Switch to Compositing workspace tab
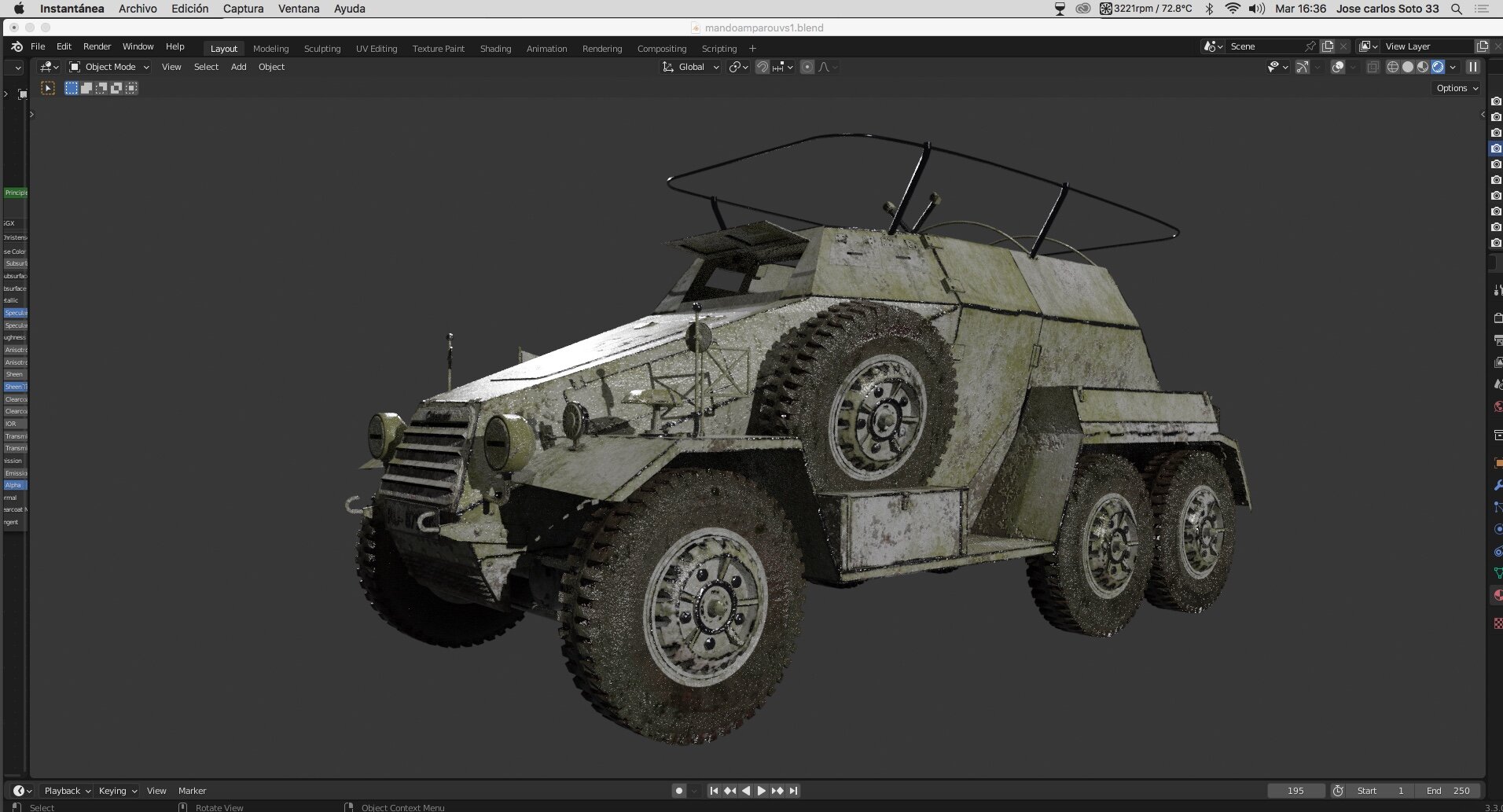The width and height of the screenshot is (1503, 812). tap(662, 49)
